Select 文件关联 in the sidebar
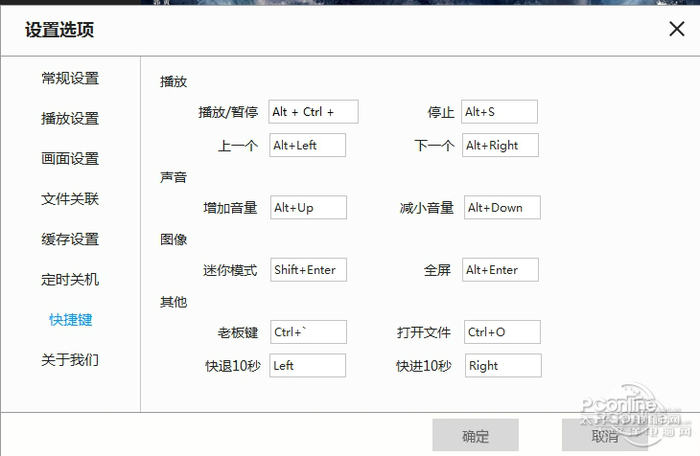 pos(70,199)
